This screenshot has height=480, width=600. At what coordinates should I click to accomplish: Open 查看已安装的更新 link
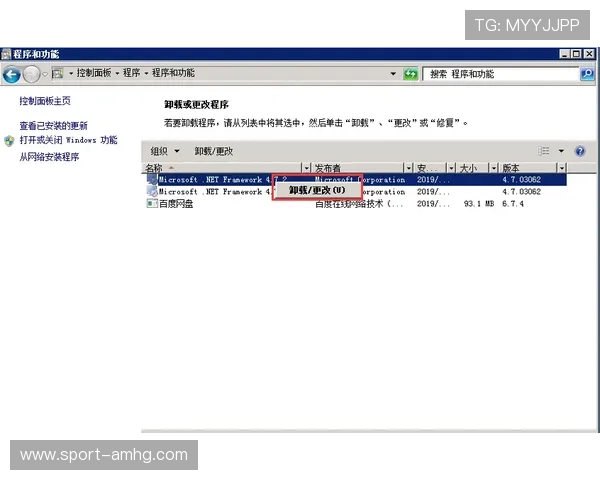(54, 126)
